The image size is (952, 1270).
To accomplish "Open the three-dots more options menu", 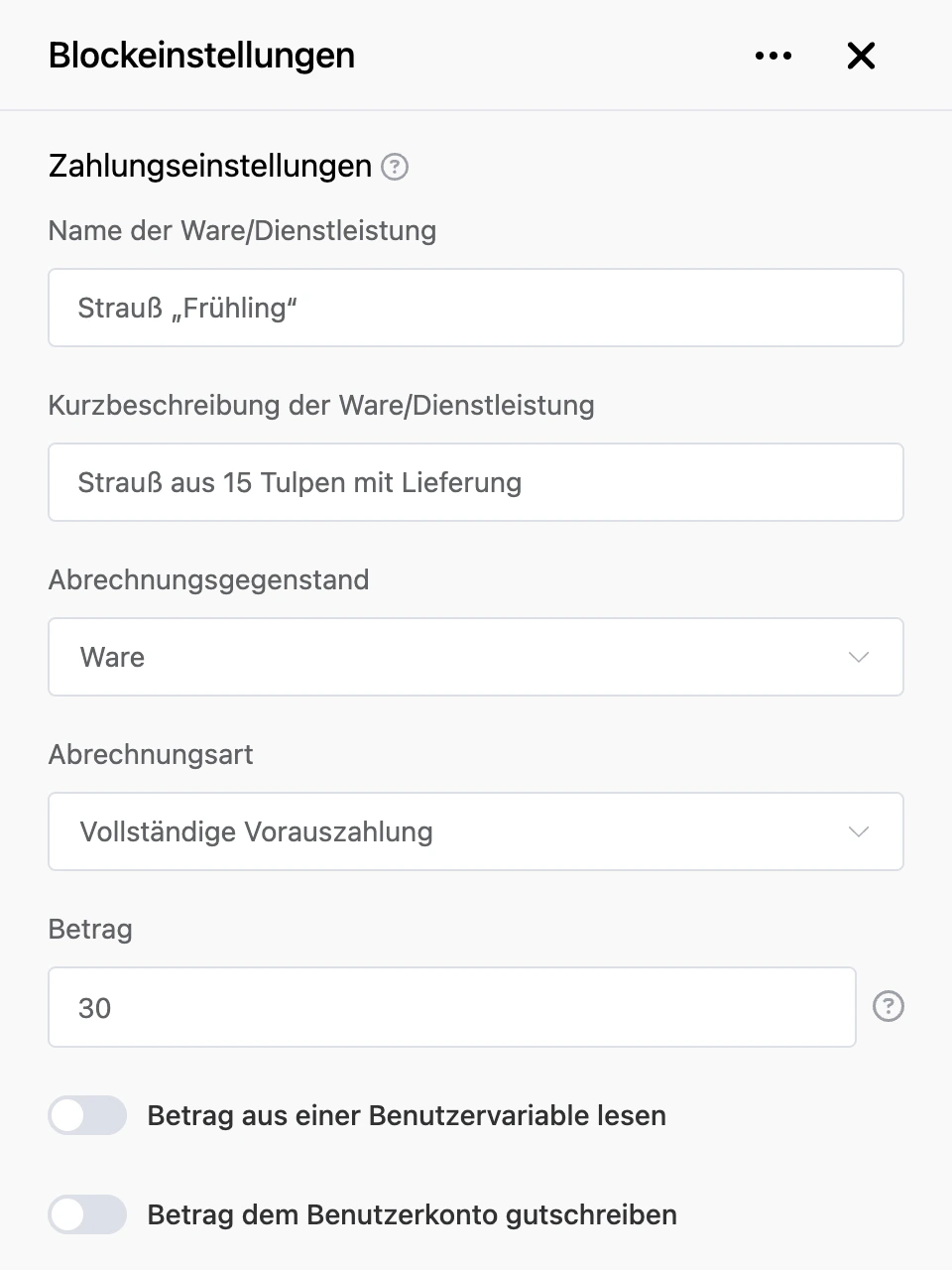I will [773, 56].
